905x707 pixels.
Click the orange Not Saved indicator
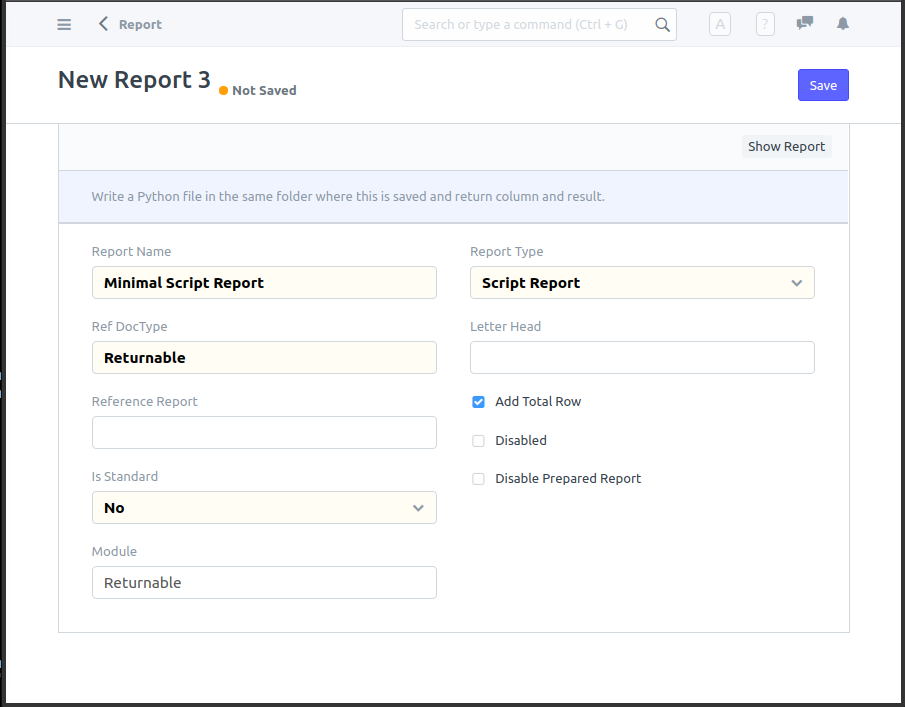(257, 90)
